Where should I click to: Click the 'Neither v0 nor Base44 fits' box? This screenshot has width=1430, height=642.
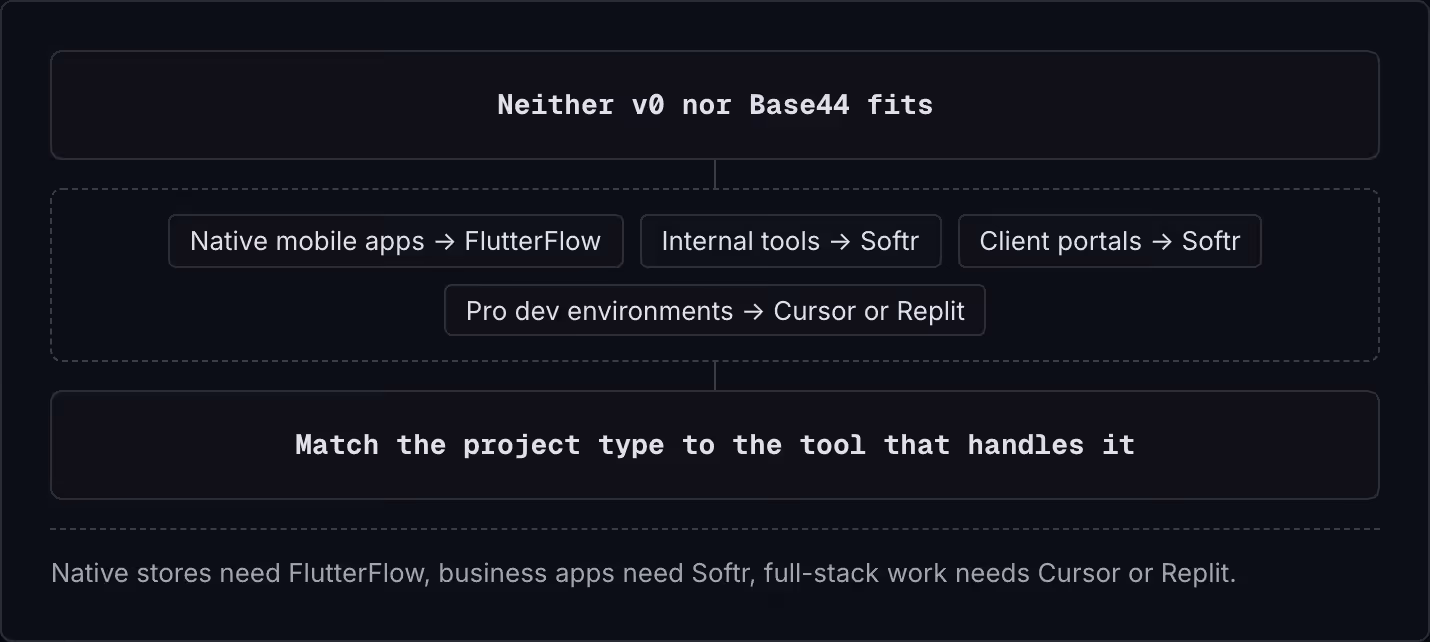[x=715, y=105]
